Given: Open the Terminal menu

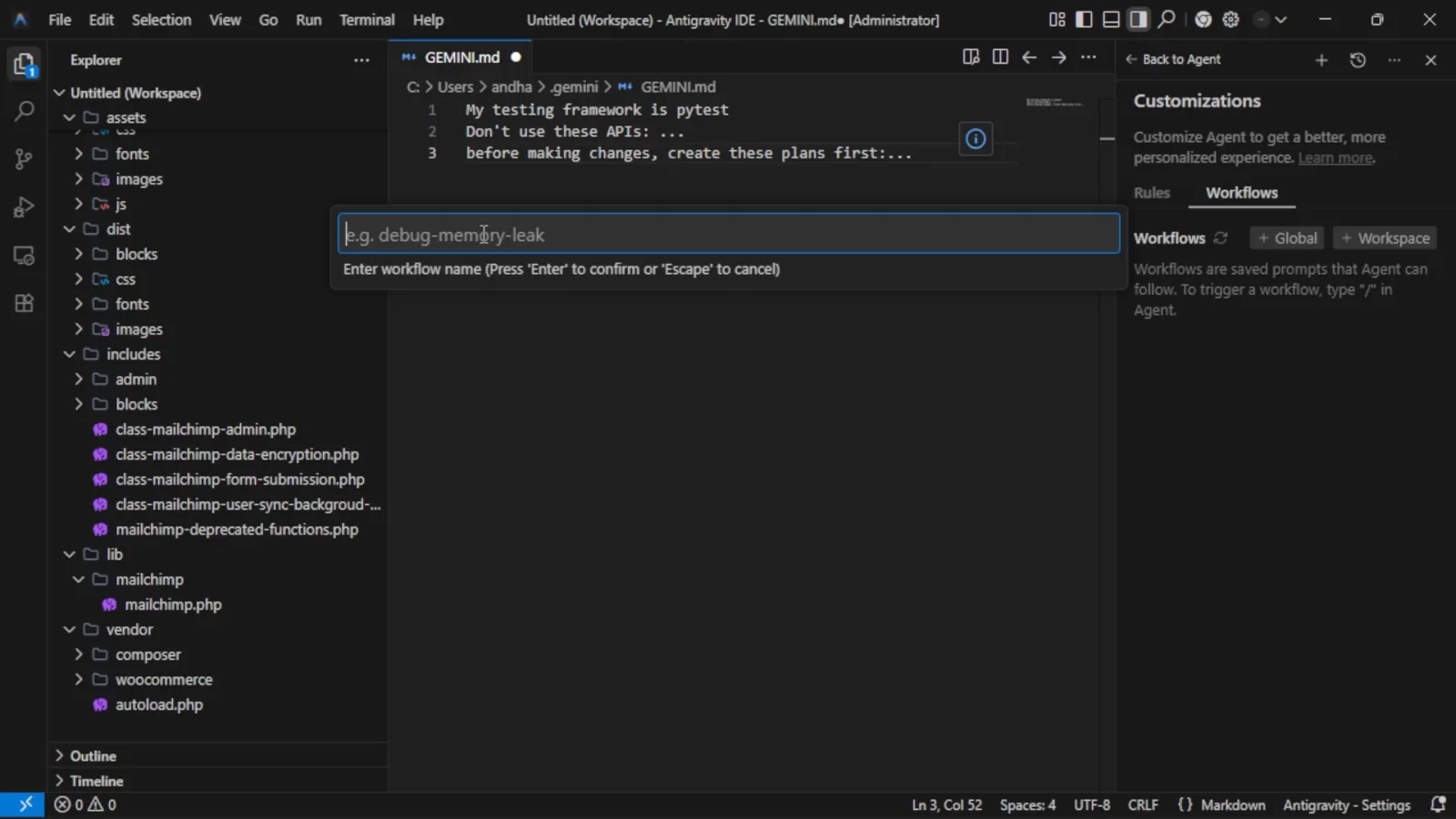Looking at the screenshot, I should (x=367, y=19).
